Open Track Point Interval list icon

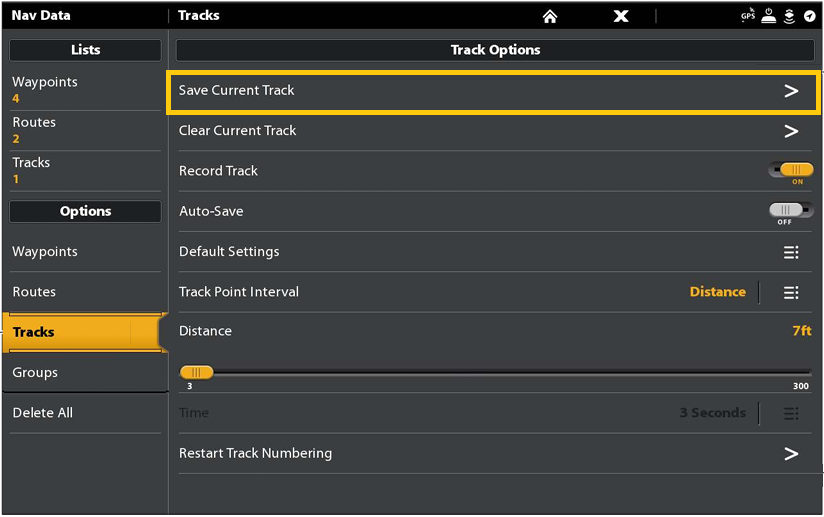[791, 292]
